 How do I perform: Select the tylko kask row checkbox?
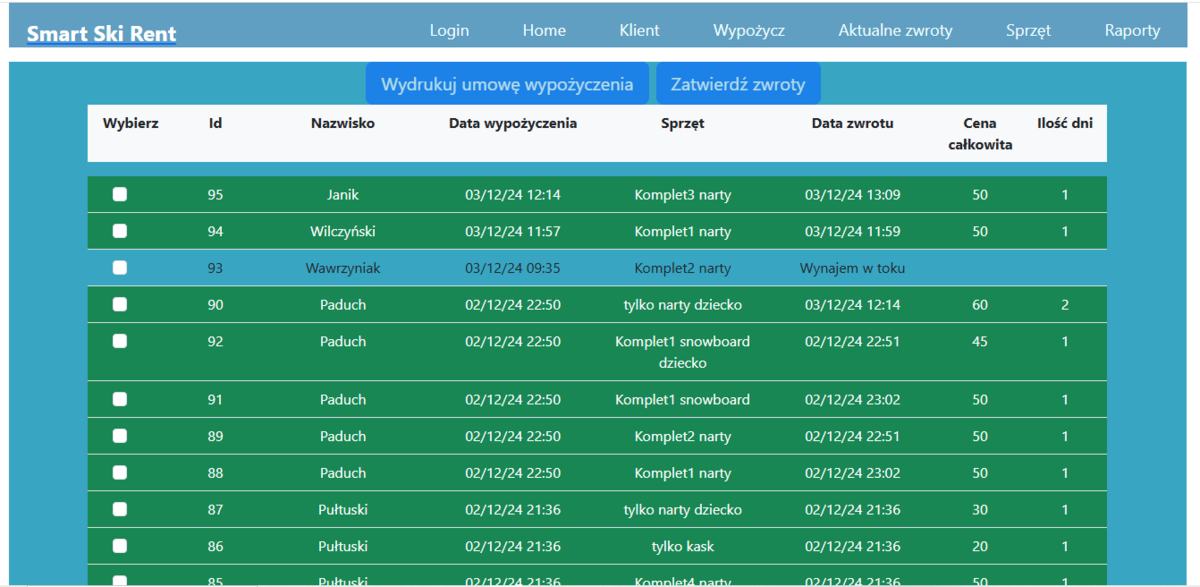pos(120,546)
